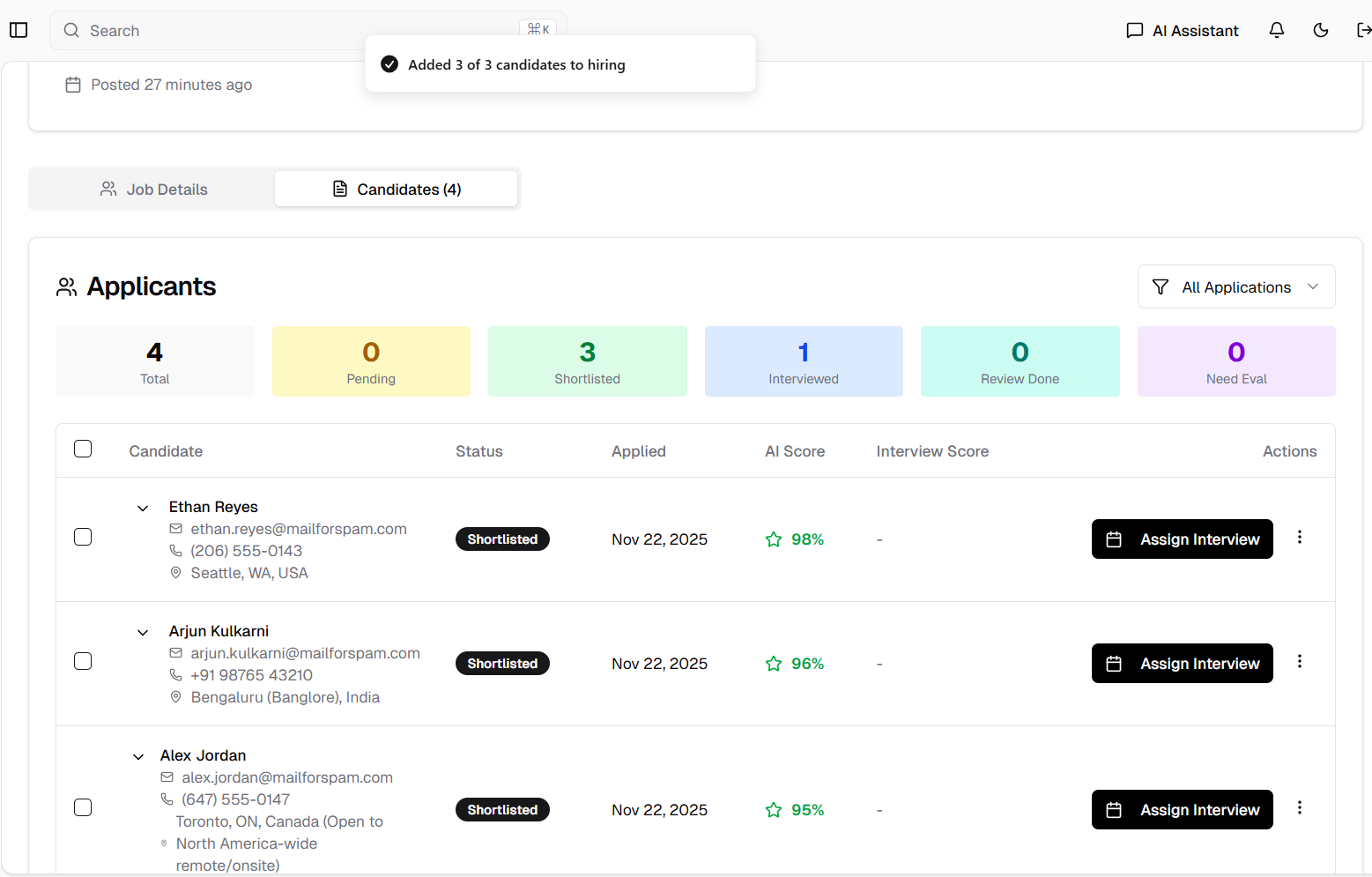The height and width of the screenshot is (877, 1372).
Task: Open more actions for Ethan Reyes
Action: pos(1299,538)
